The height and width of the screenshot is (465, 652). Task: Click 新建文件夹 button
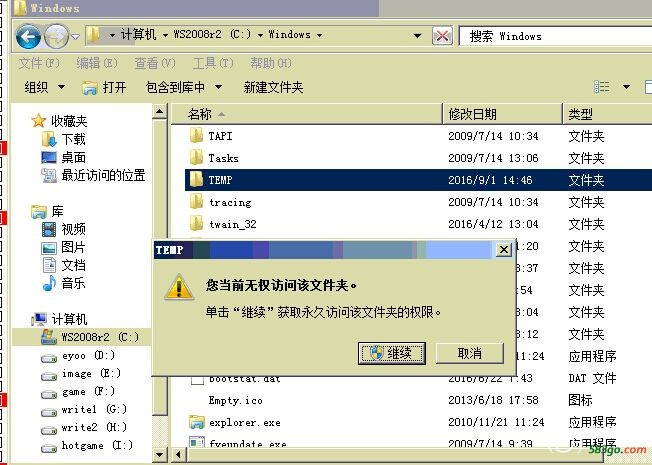[x=273, y=87]
